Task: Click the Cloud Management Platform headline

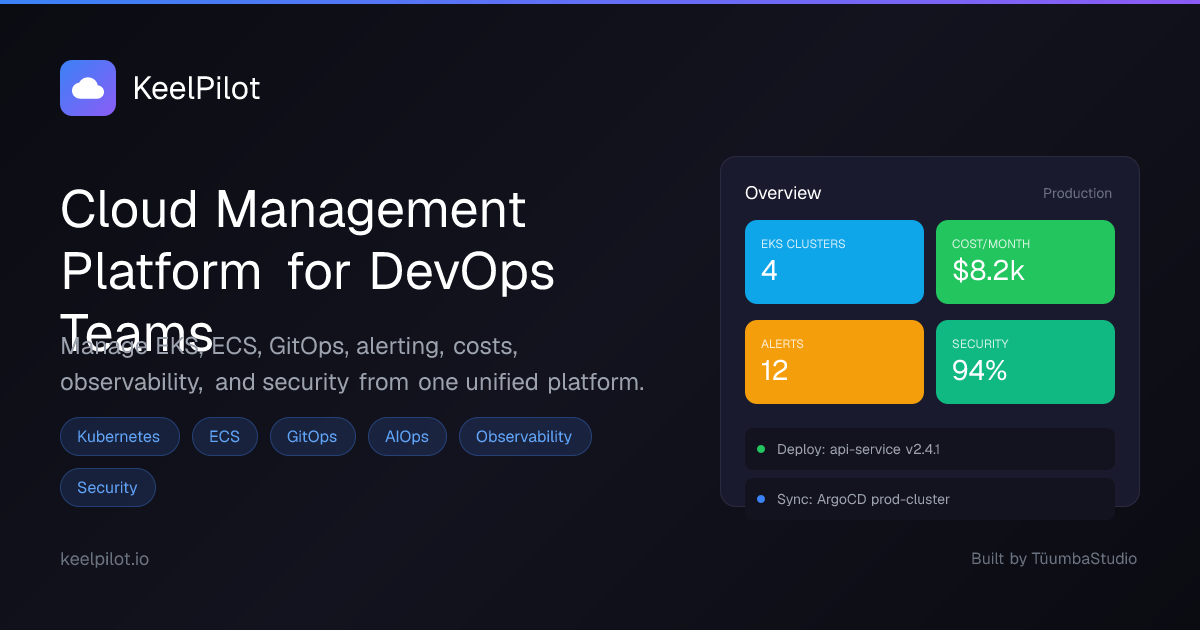Action: (x=308, y=271)
